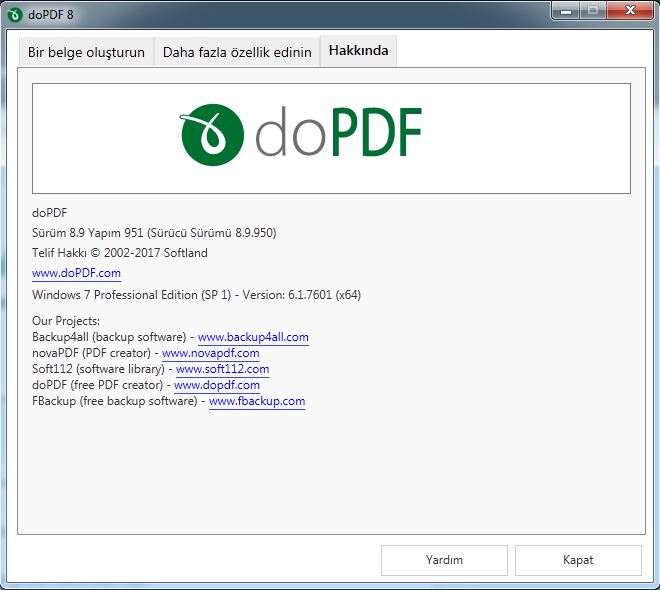This screenshot has width=660, height=590.
Task: Visit the www.fbackup.com link
Action: coord(257,401)
